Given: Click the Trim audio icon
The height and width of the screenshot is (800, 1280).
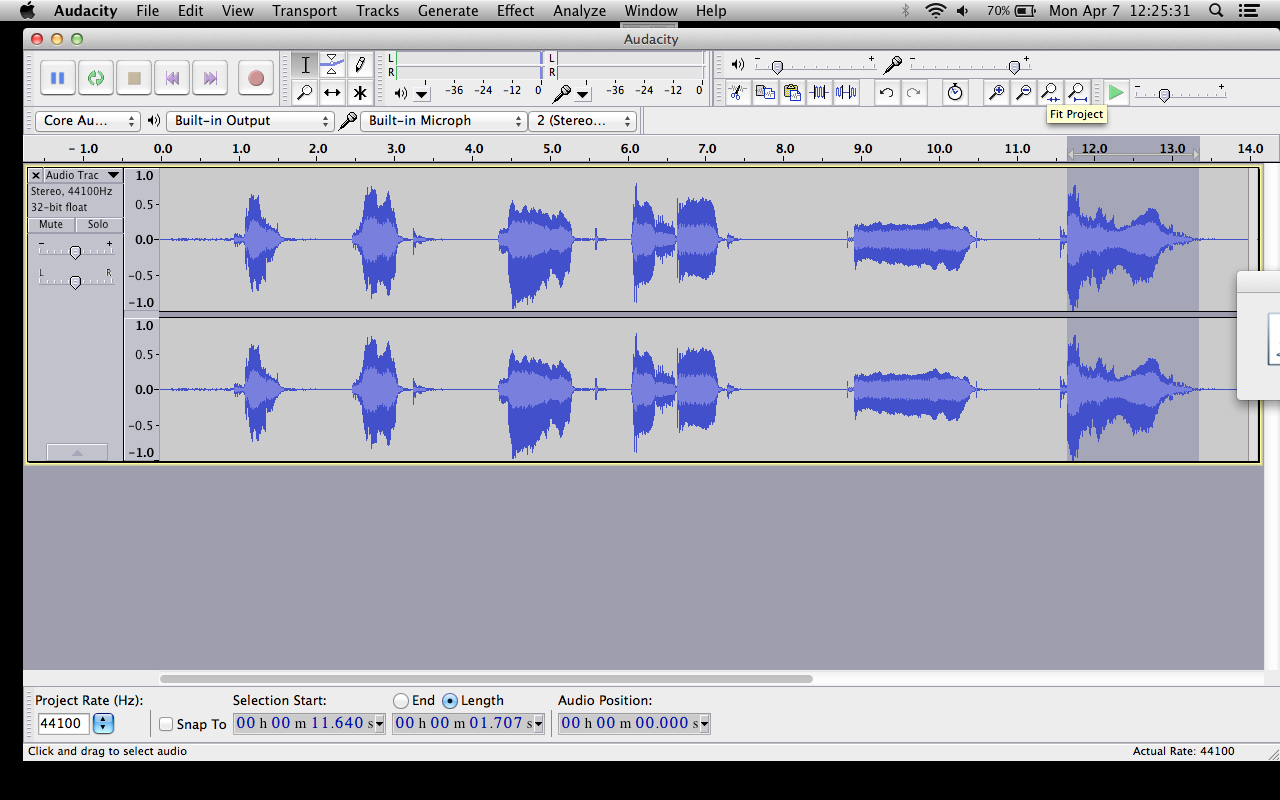Looking at the screenshot, I should [819, 92].
